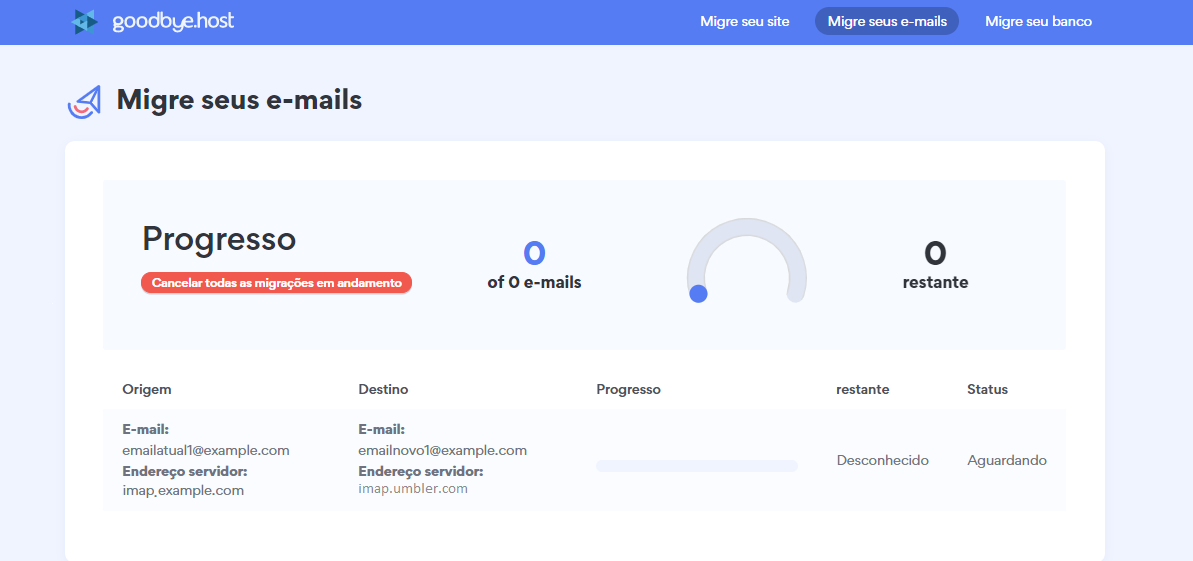
Task: Click the blue dot on the progress gauge
Action: click(698, 294)
